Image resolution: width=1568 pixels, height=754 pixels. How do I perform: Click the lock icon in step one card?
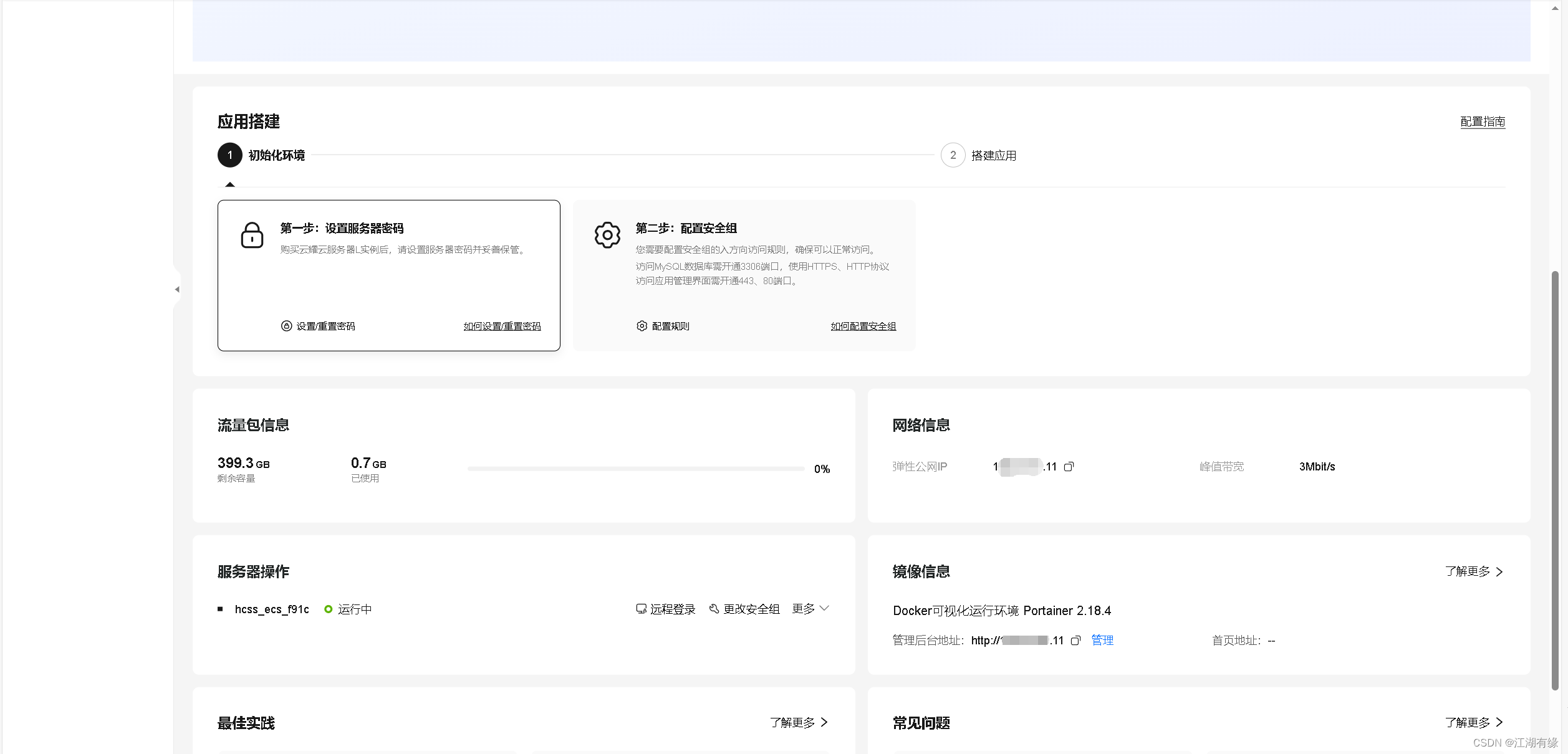click(x=252, y=236)
